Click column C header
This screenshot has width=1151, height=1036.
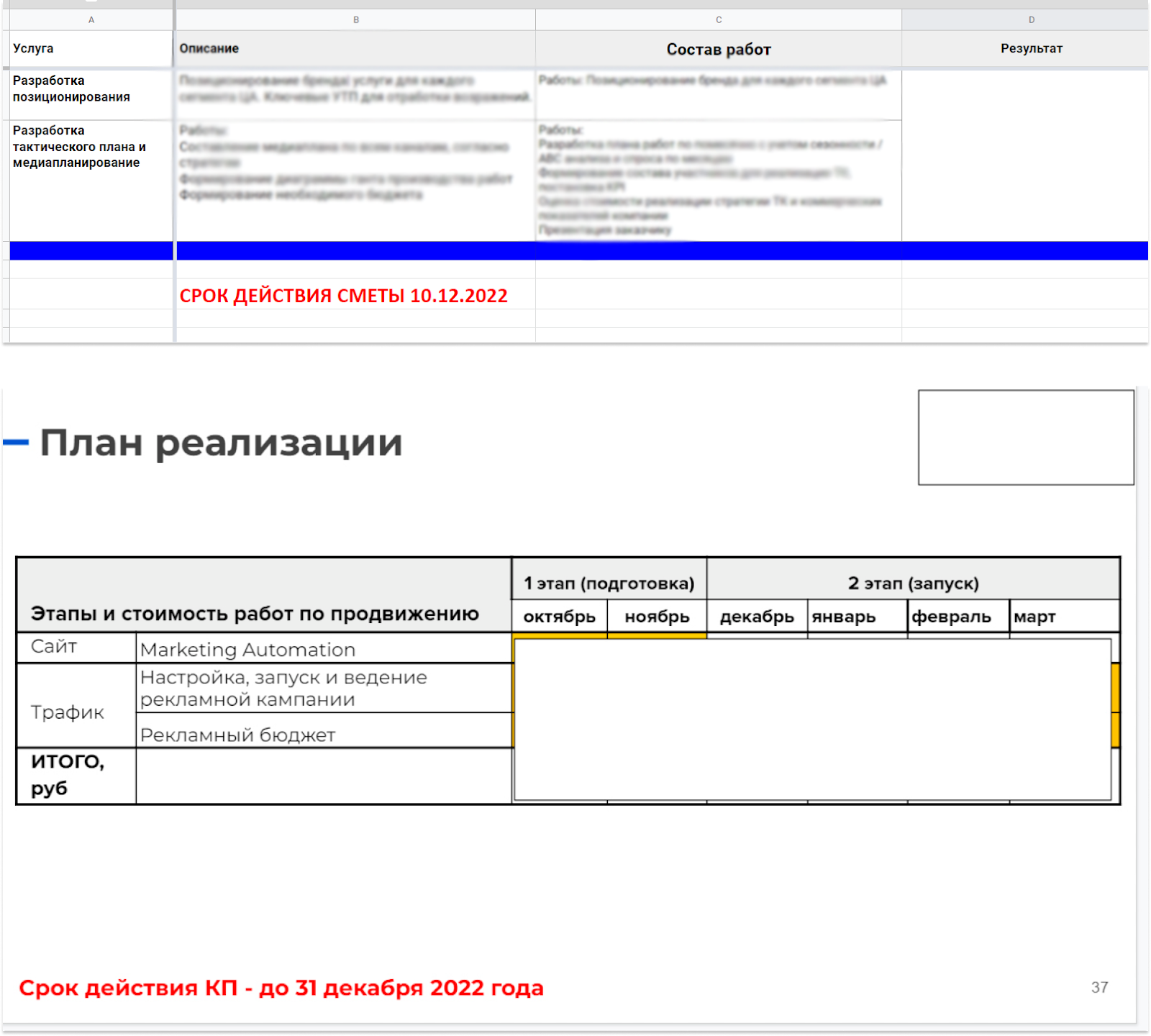[x=718, y=20]
